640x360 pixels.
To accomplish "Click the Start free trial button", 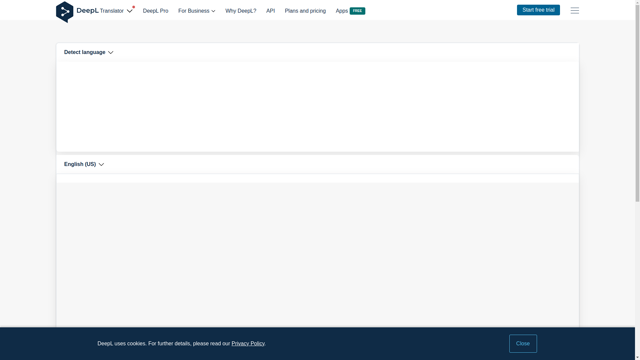I will point(538,10).
